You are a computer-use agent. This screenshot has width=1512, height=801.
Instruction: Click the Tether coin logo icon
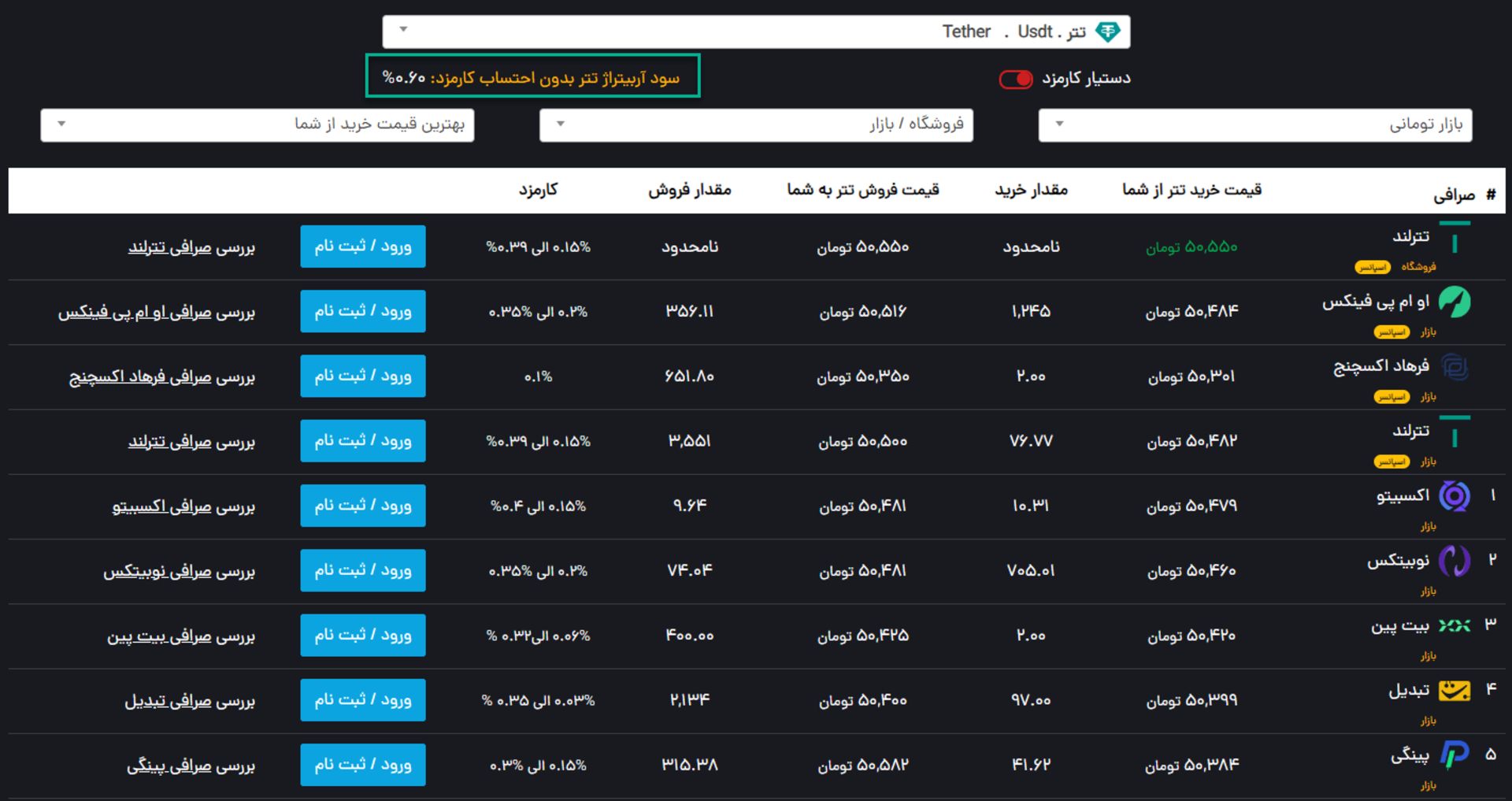tap(1108, 32)
